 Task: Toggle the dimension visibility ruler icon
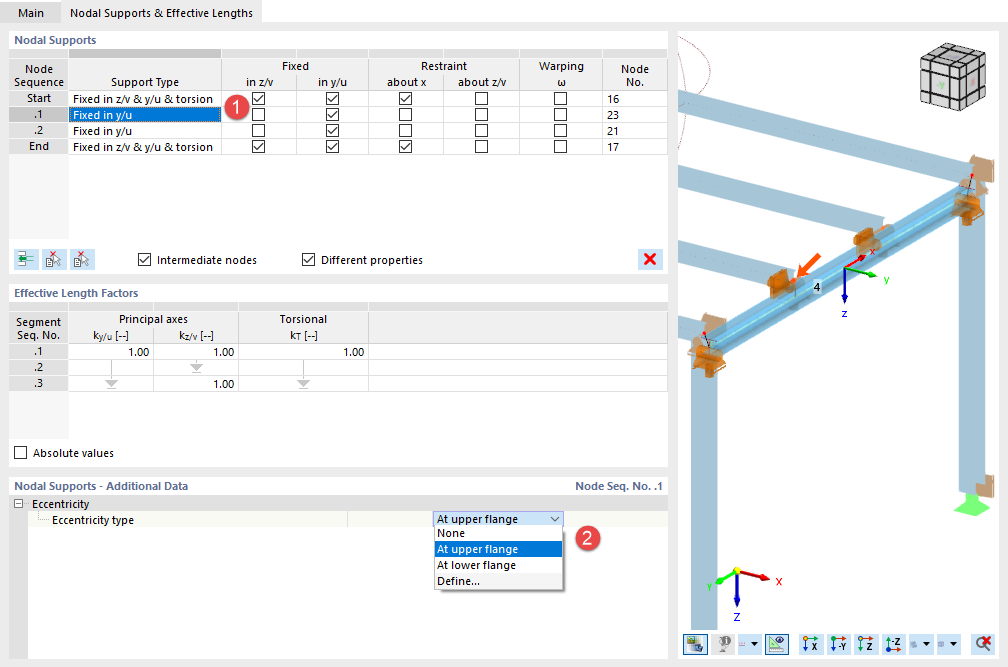click(x=777, y=644)
